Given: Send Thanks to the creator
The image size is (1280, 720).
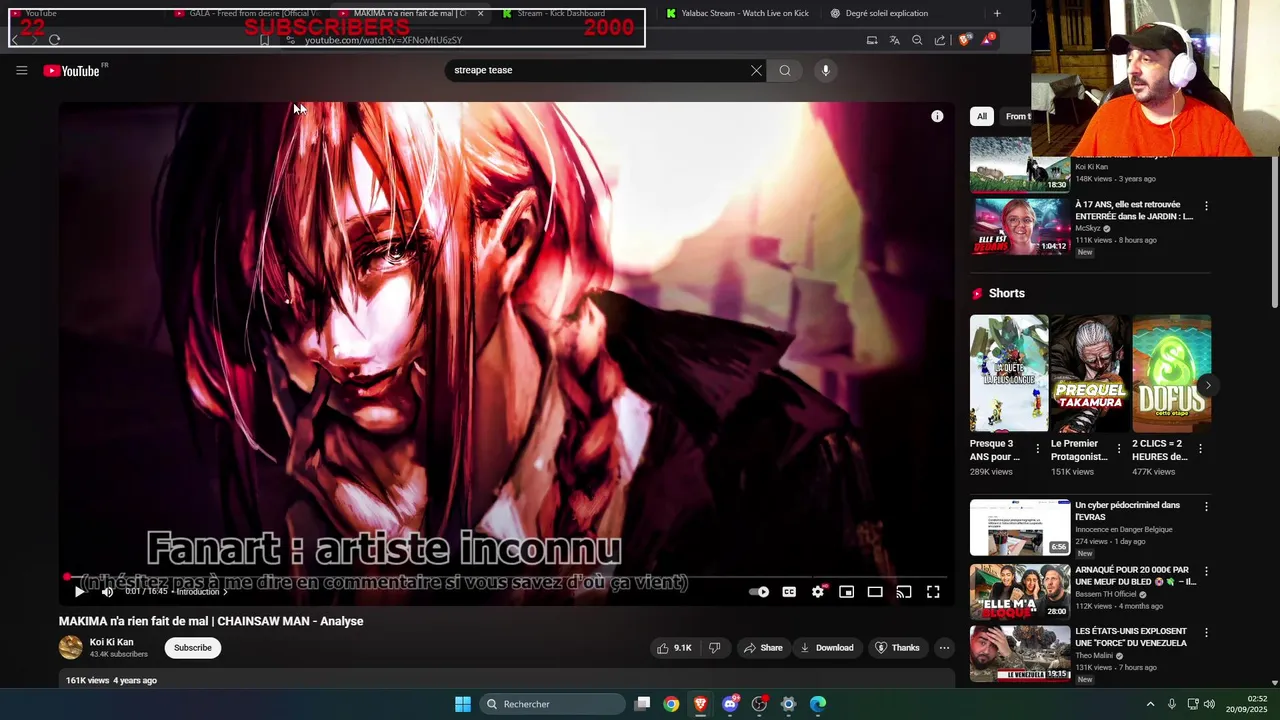Looking at the screenshot, I should tap(897, 648).
